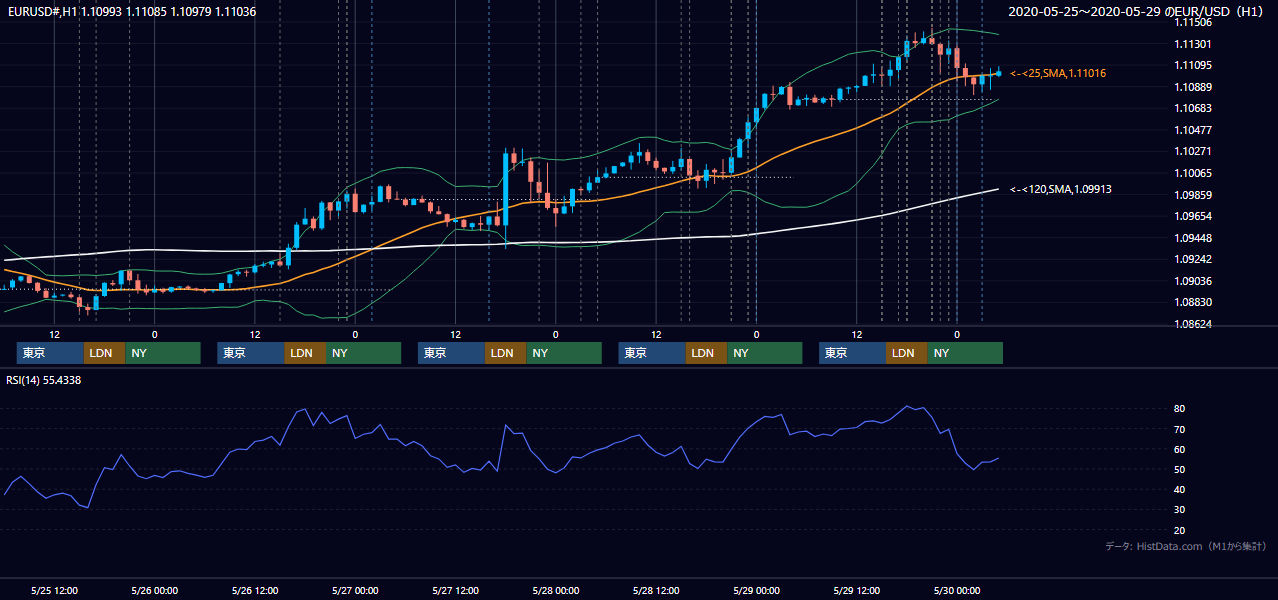Select the 25 SMA 1.11016 label

coord(1058,73)
